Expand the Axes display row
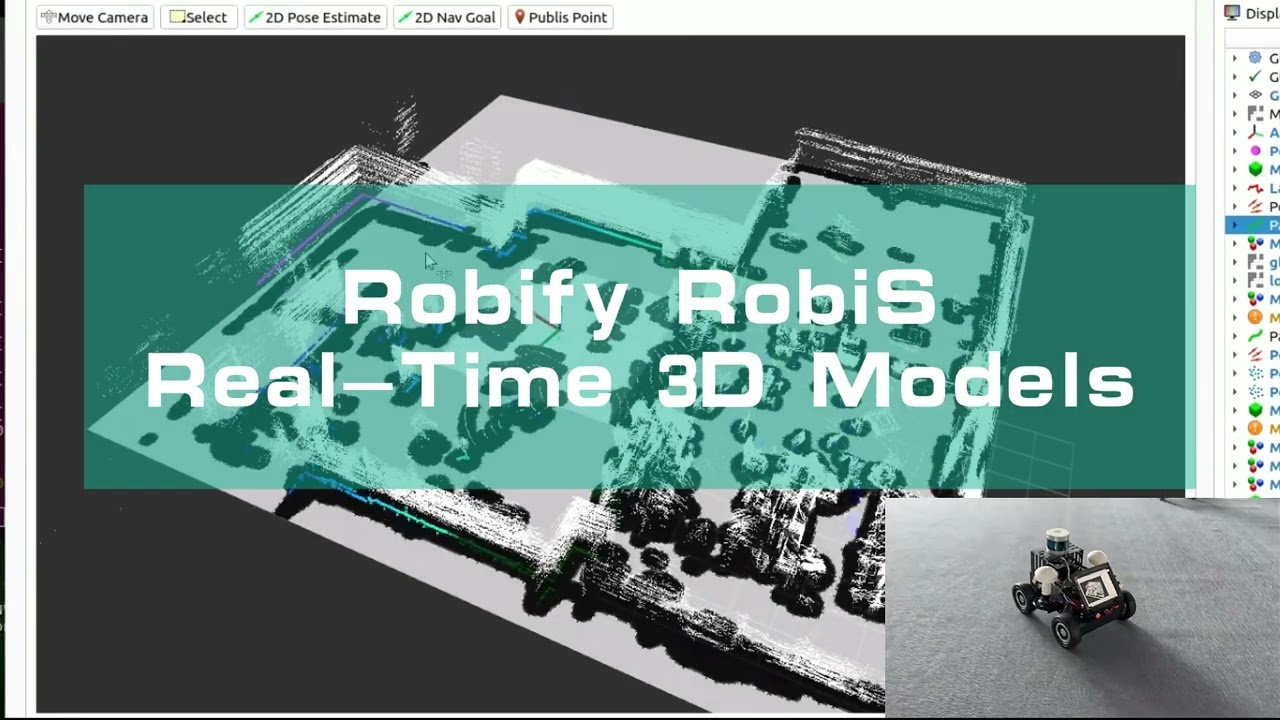 pyautogui.click(x=1234, y=132)
